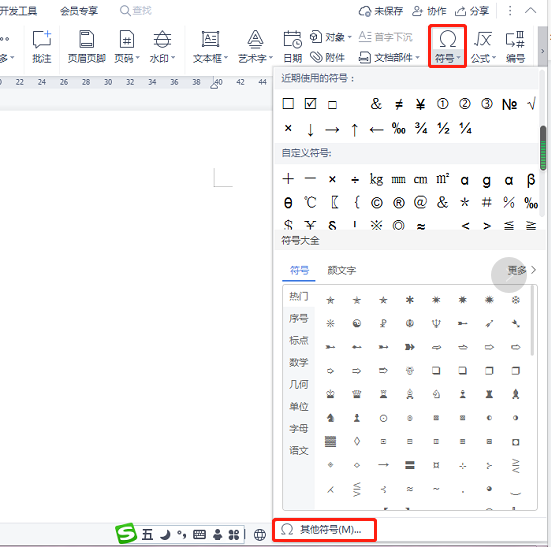Click the symbol panel vertical scrollbar
Viewport: 551px width, 547px height.
click(x=543, y=148)
